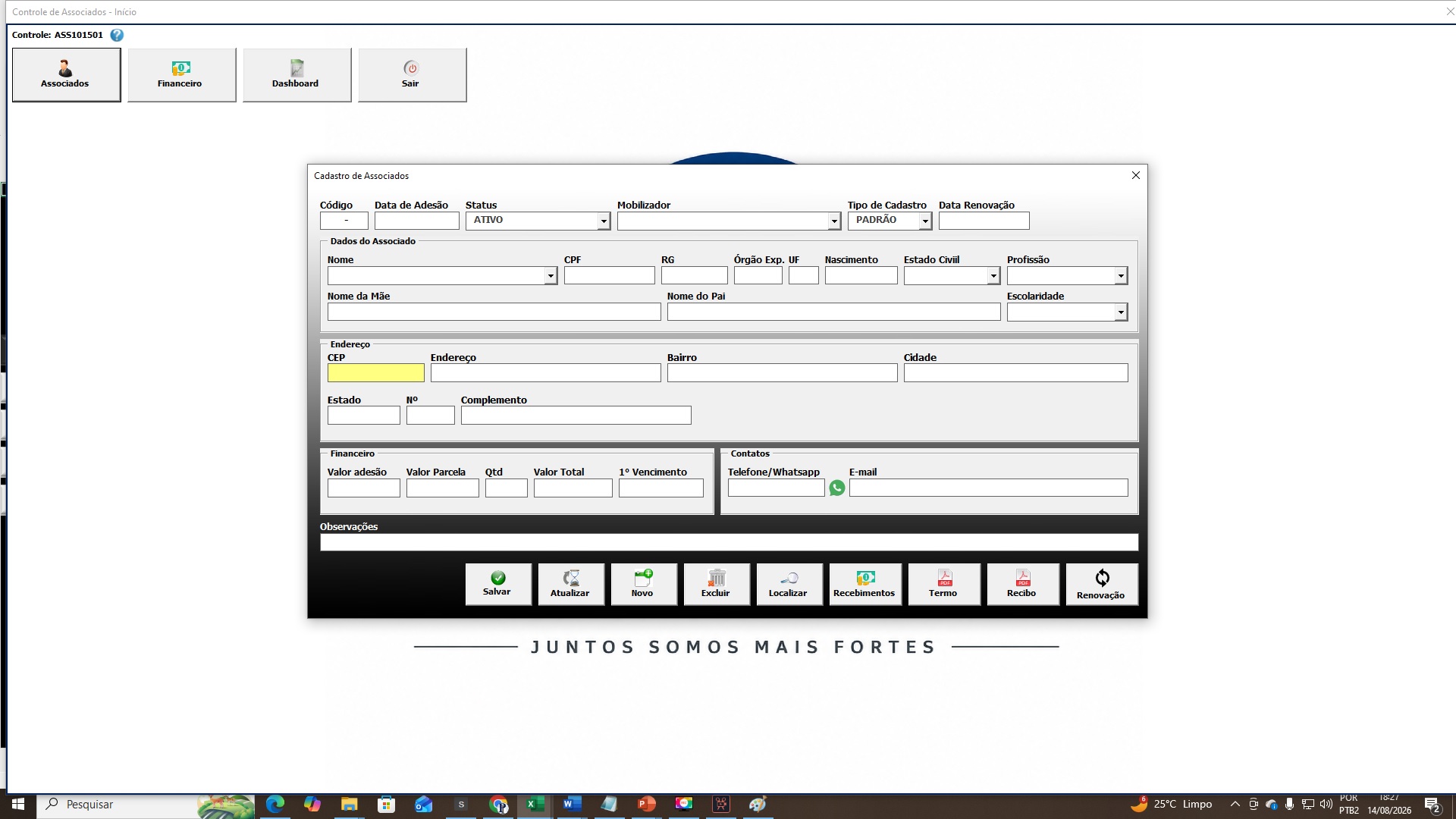Open Recebimentos from the form buttons
The height and width of the screenshot is (819, 1456).
[x=865, y=584]
